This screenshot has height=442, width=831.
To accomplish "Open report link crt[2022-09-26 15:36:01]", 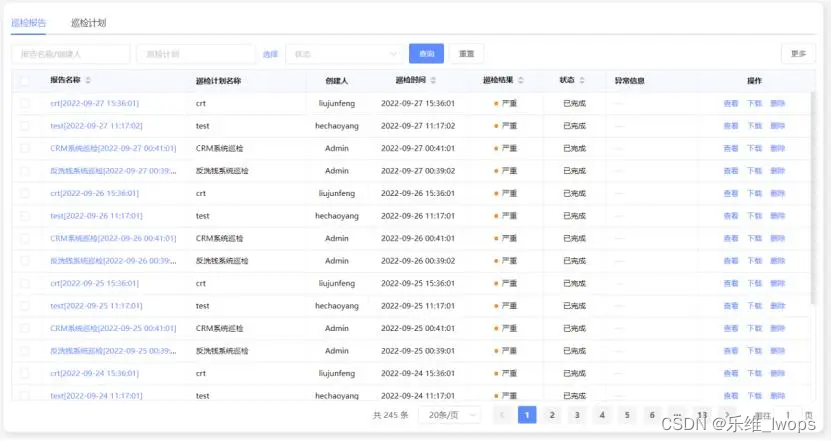I will pos(94,193).
